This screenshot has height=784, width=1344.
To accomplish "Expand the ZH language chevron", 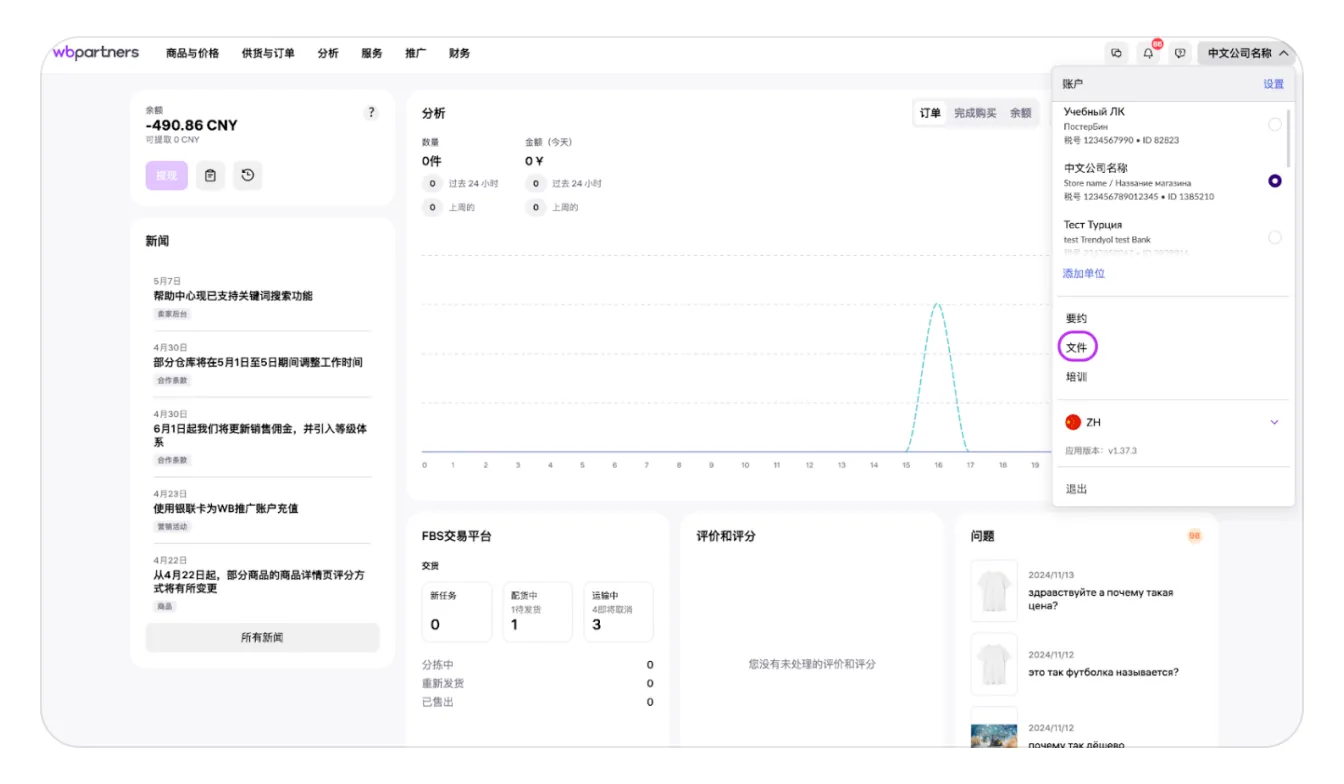I will click(1274, 423).
